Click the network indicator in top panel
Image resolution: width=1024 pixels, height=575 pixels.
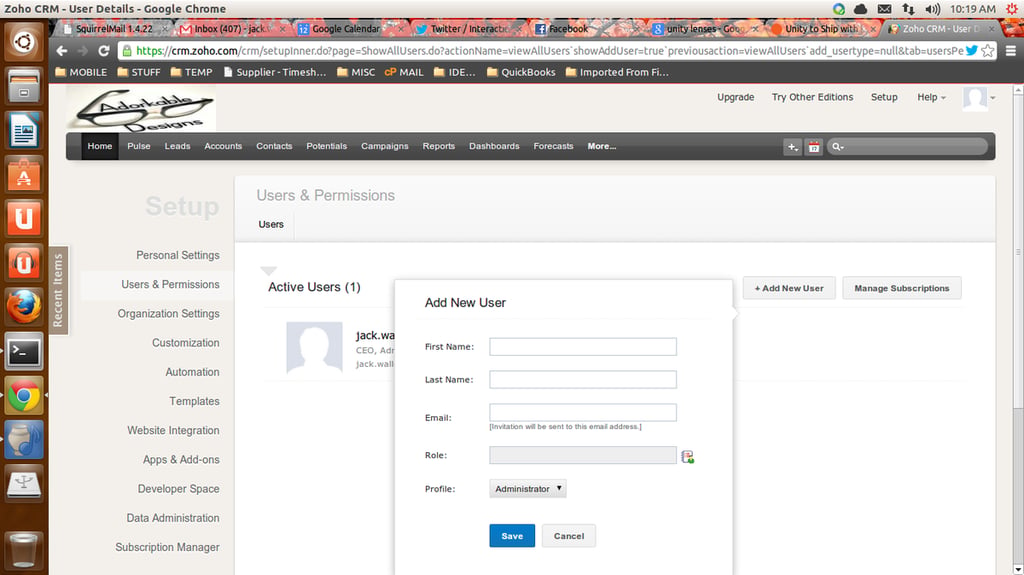(x=908, y=9)
